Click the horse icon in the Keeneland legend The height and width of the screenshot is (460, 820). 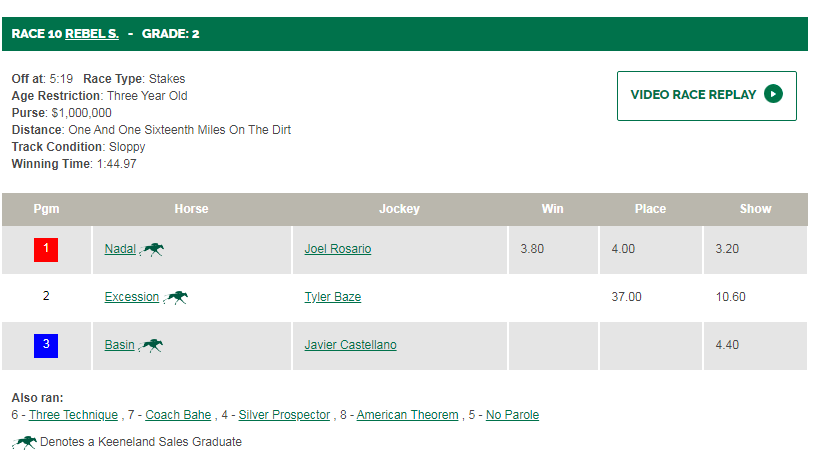(25, 442)
